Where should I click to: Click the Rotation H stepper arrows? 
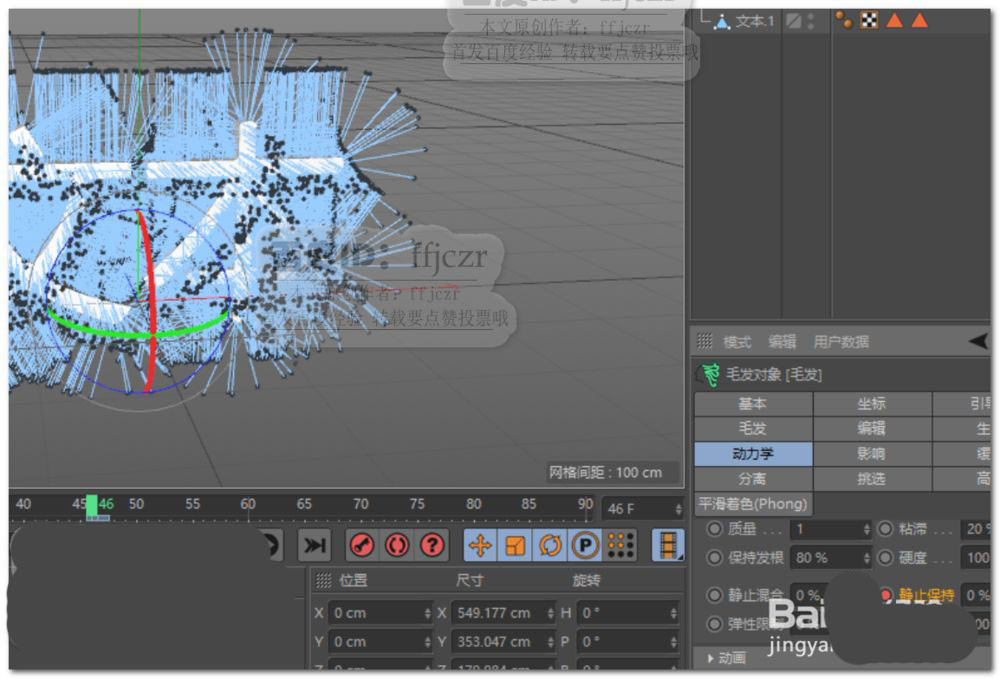tap(673, 613)
